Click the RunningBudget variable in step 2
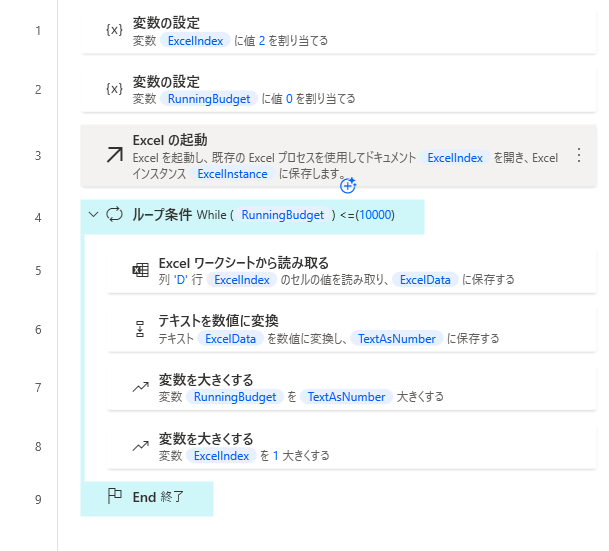 click(x=209, y=99)
